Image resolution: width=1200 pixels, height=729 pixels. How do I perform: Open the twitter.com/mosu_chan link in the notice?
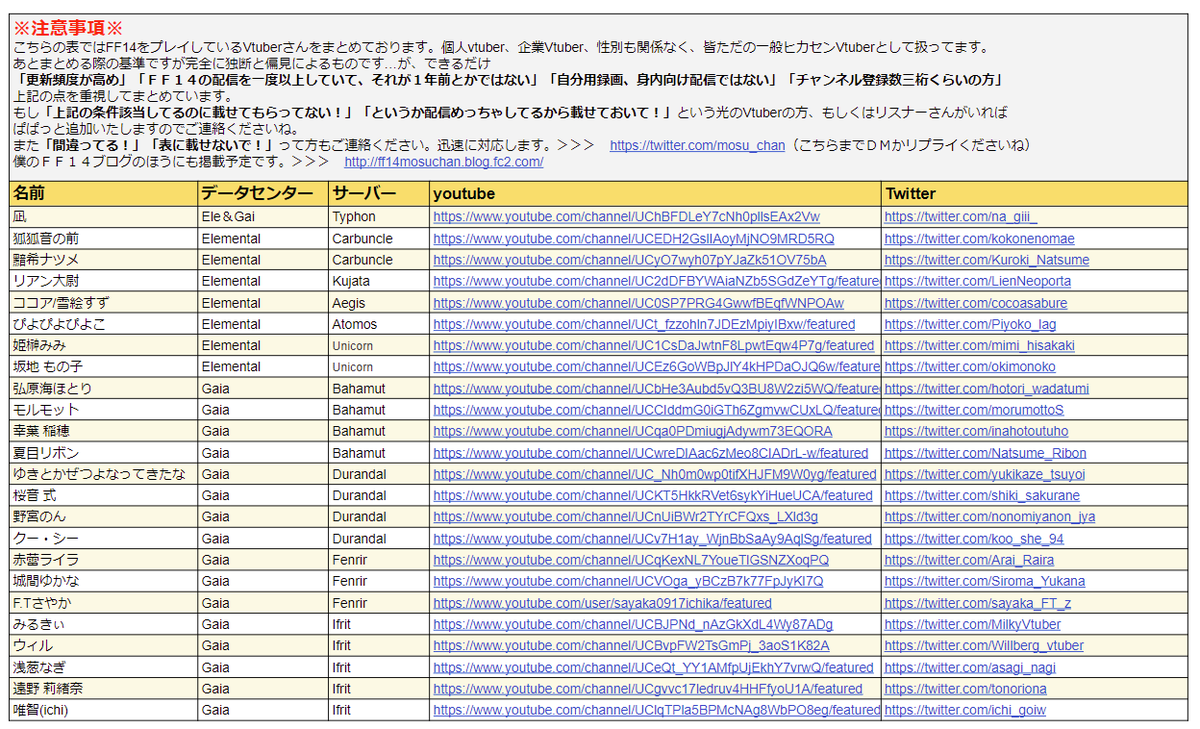[x=697, y=145]
